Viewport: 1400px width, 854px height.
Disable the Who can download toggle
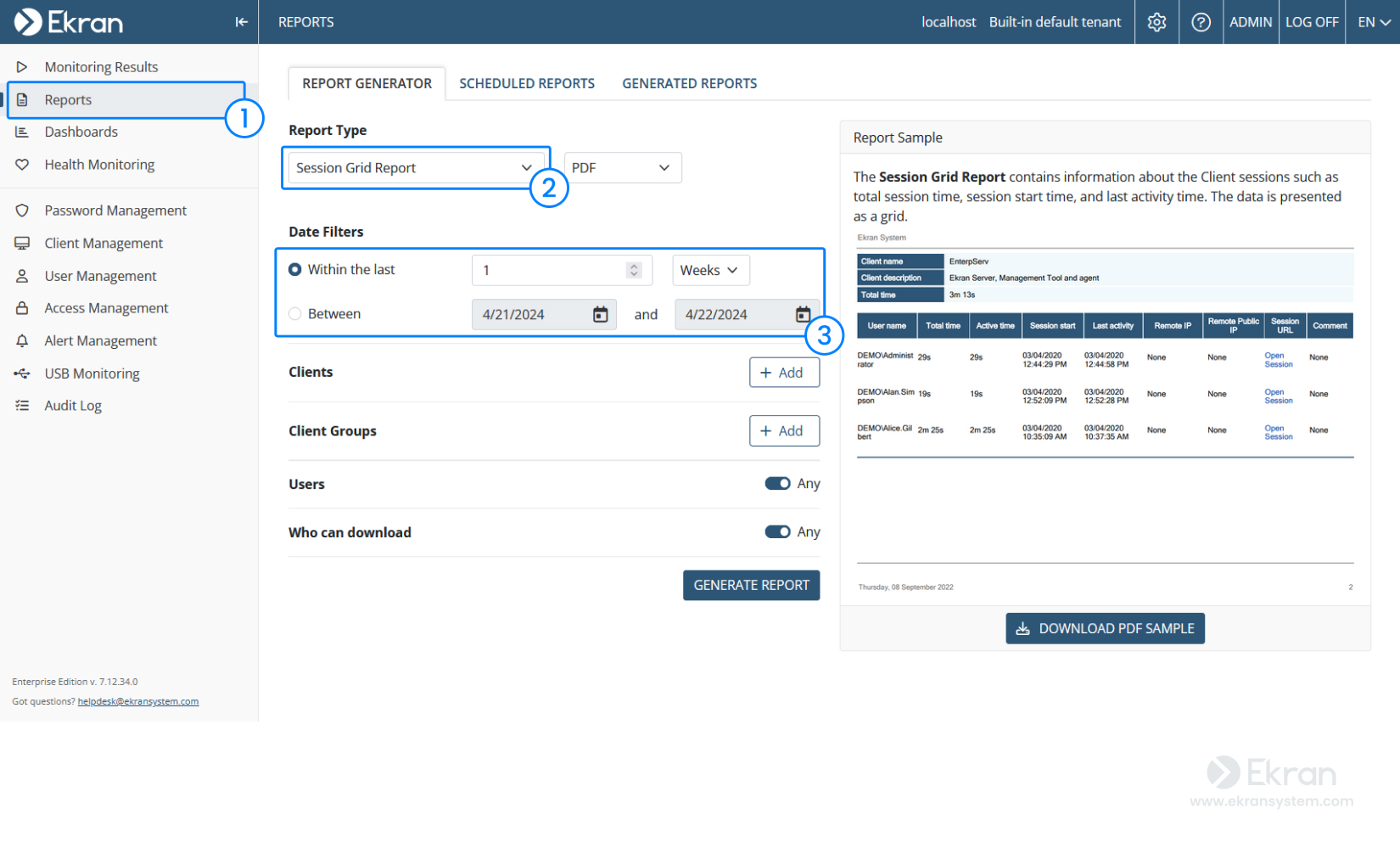click(777, 531)
